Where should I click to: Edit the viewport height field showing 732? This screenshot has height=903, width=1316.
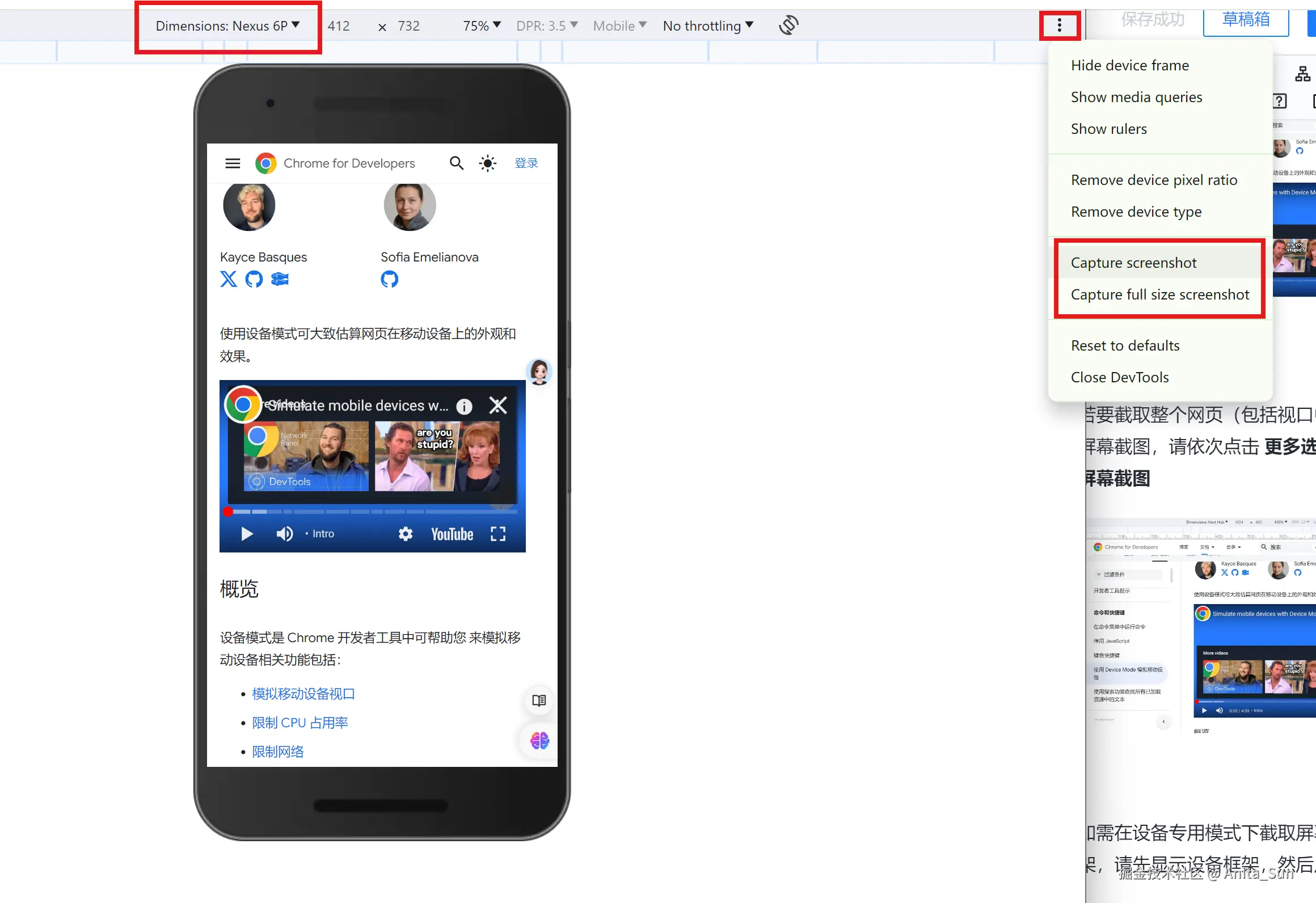409,26
